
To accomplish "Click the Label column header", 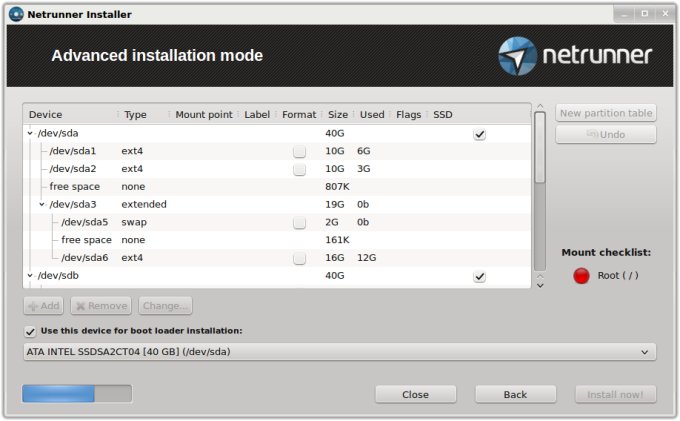I will coord(257,114).
